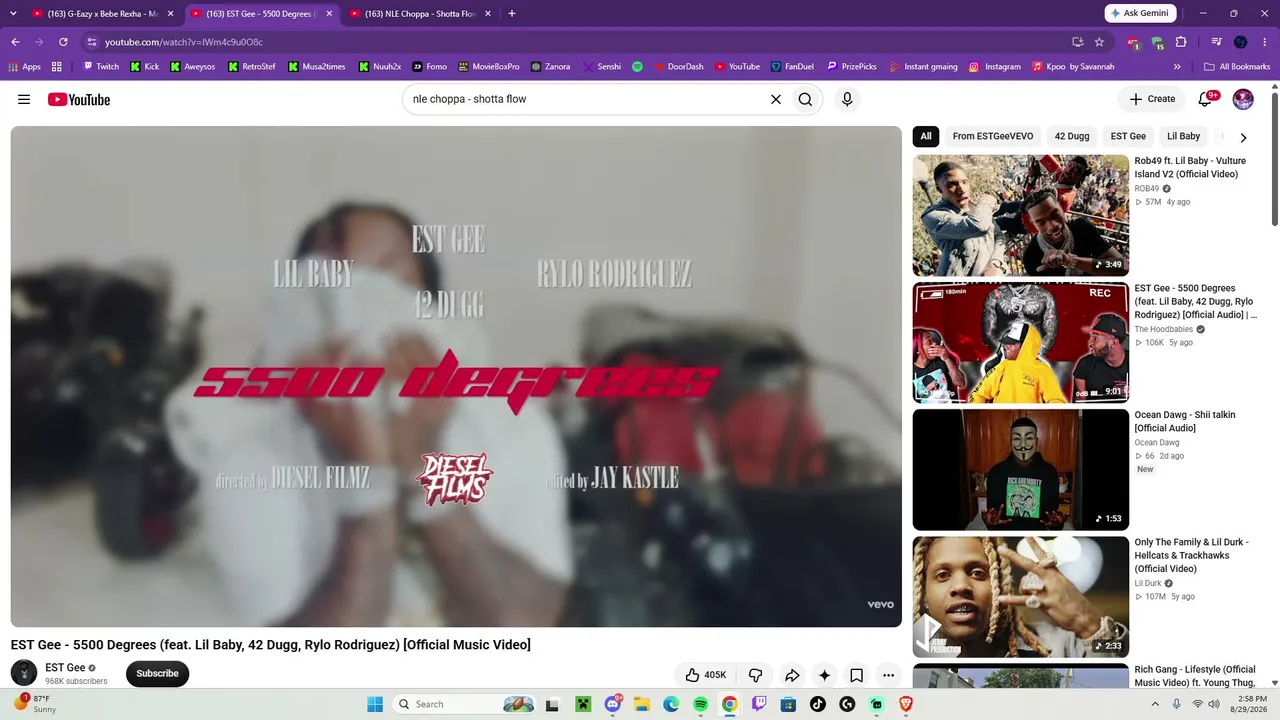Filter recommendations by Lil Baby chip
Image resolution: width=1280 pixels, height=720 pixels.
tap(1183, 136)
